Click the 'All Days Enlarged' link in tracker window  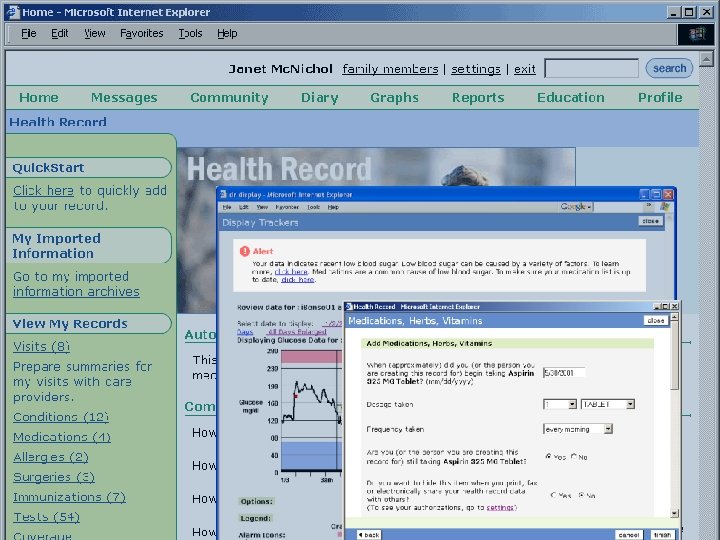coord(298,332)
